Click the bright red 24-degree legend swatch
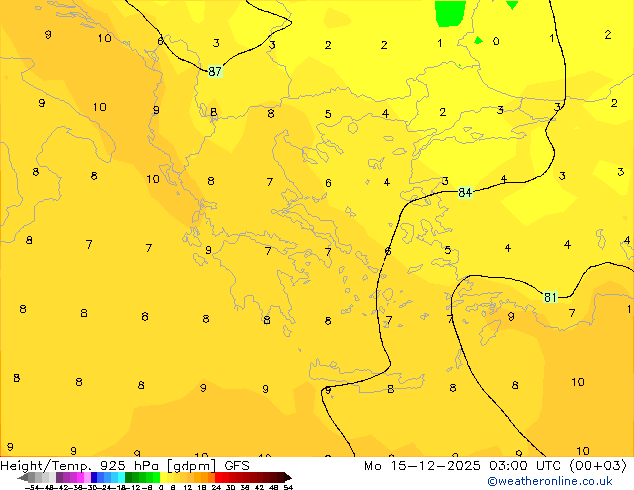The height and width of the screenshot is (490, 634). coord(218,477)
